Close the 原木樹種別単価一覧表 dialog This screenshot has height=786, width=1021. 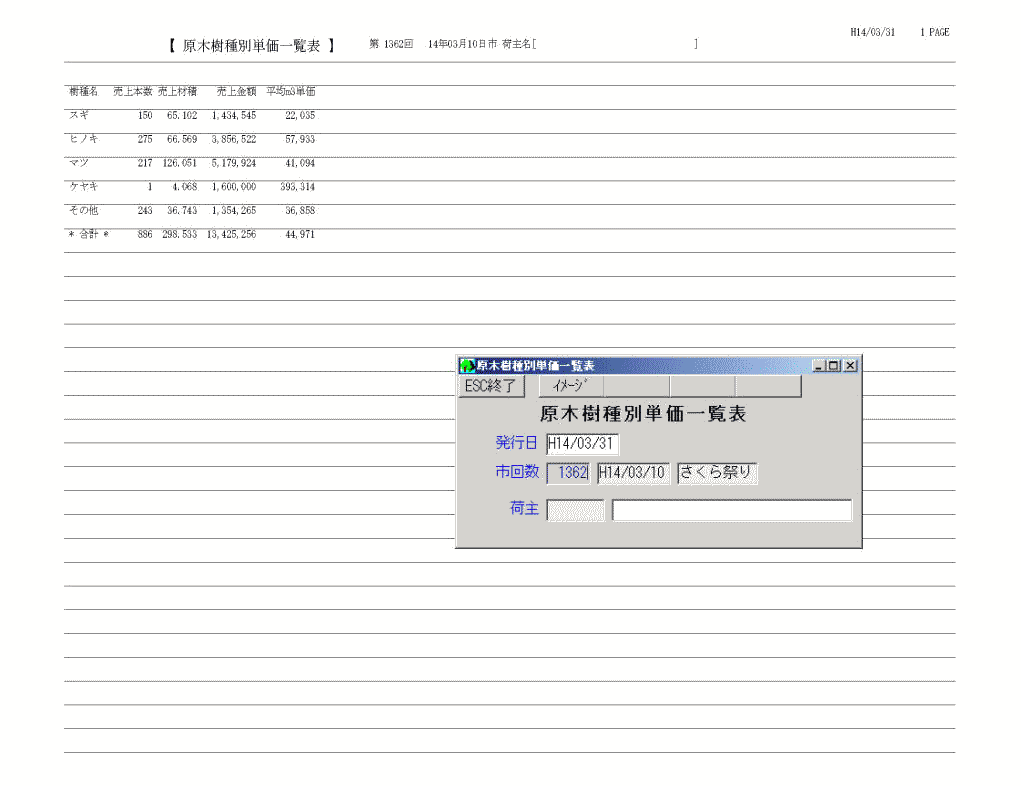coord(850,366)
